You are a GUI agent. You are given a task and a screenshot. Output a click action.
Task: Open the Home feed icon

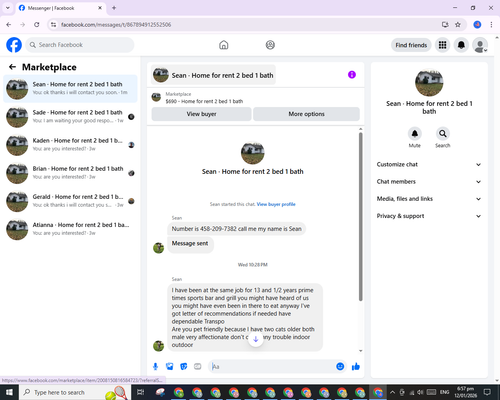click(x=224, y=45)
